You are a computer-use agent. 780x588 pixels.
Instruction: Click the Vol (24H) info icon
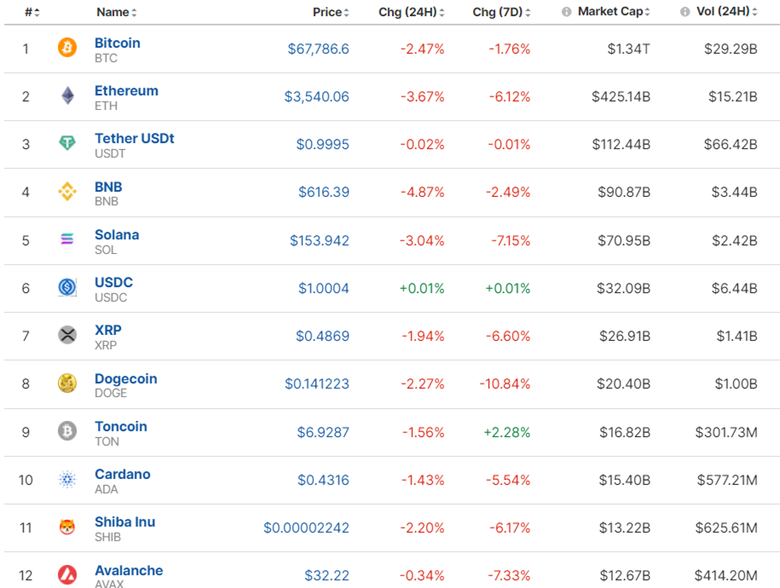[685, 12]
